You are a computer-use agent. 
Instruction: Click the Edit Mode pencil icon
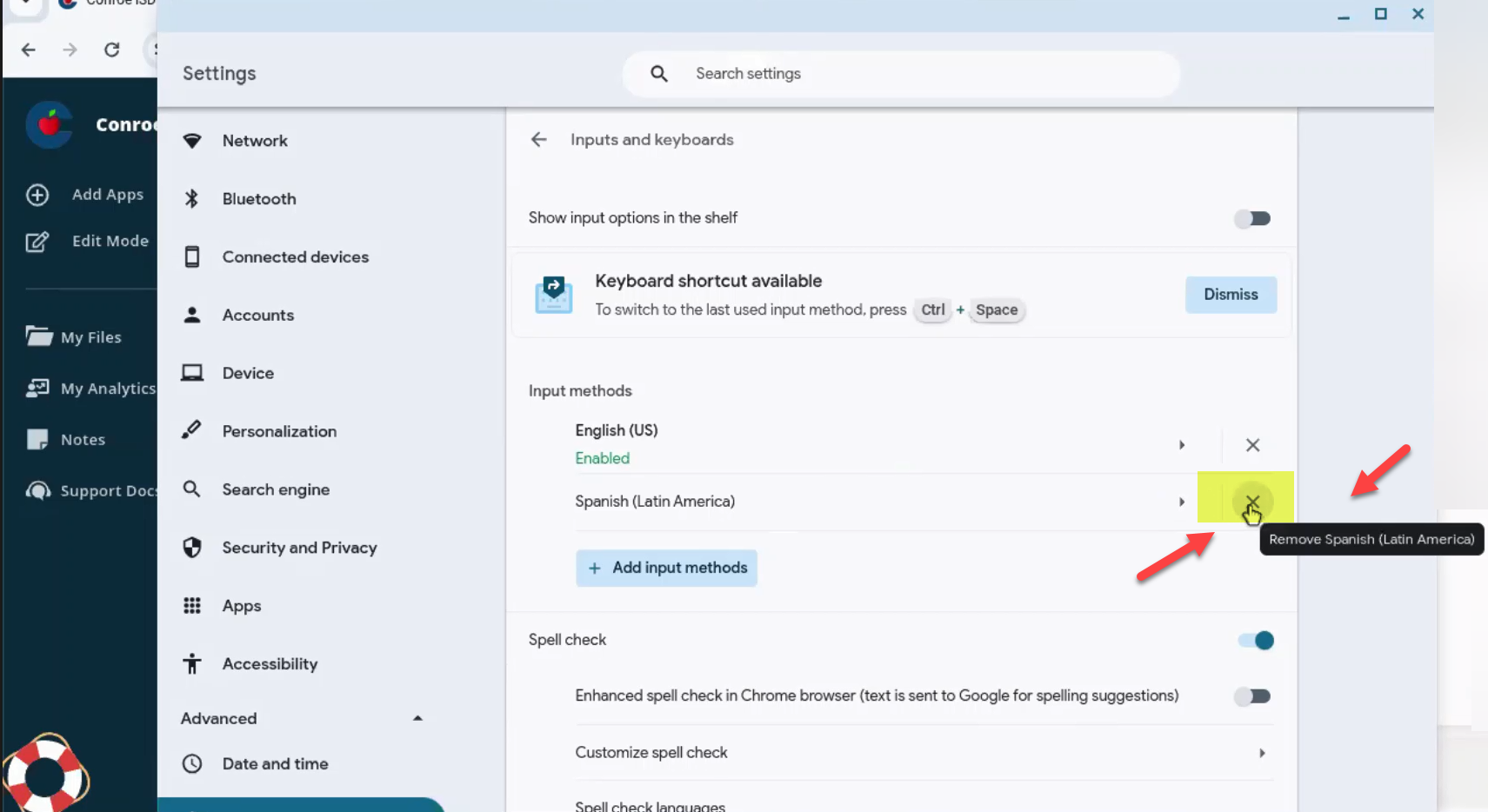[x=37, y=242]
